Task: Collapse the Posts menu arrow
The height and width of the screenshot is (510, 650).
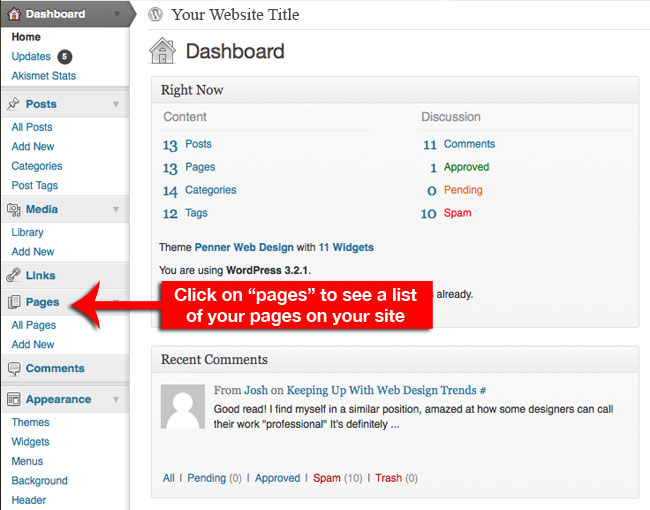Action: coord(116,104)
